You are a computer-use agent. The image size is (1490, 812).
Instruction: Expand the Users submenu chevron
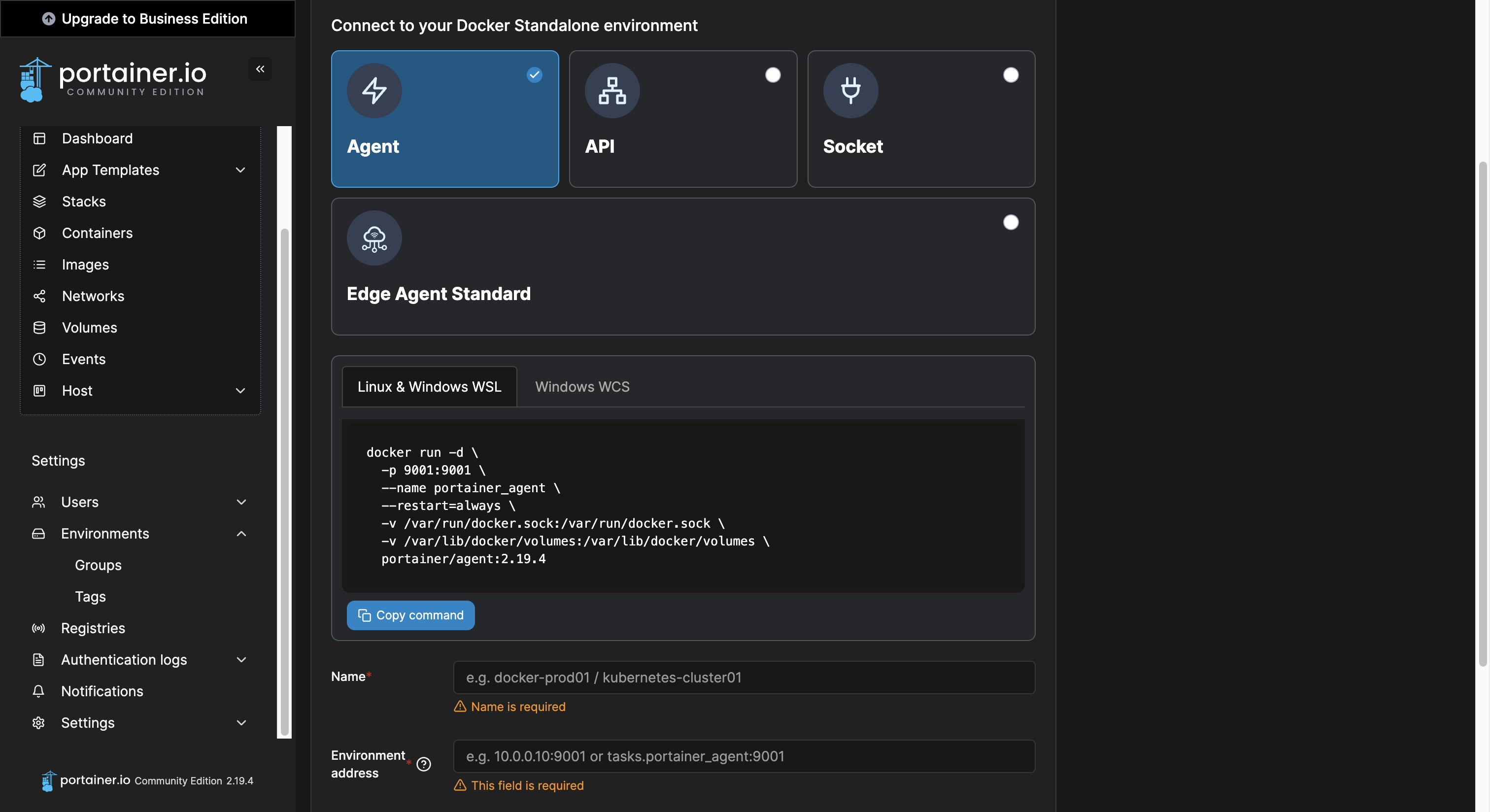[242, 502]
